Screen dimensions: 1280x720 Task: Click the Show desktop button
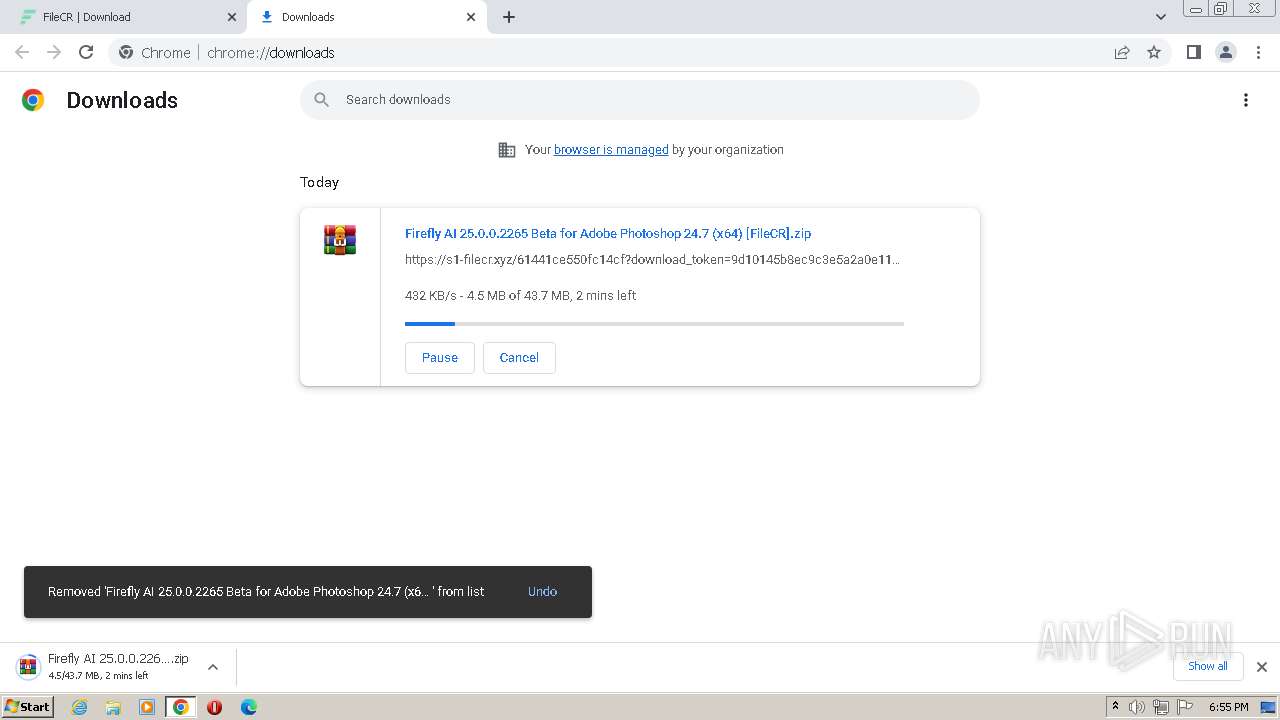coord(1269,707)
